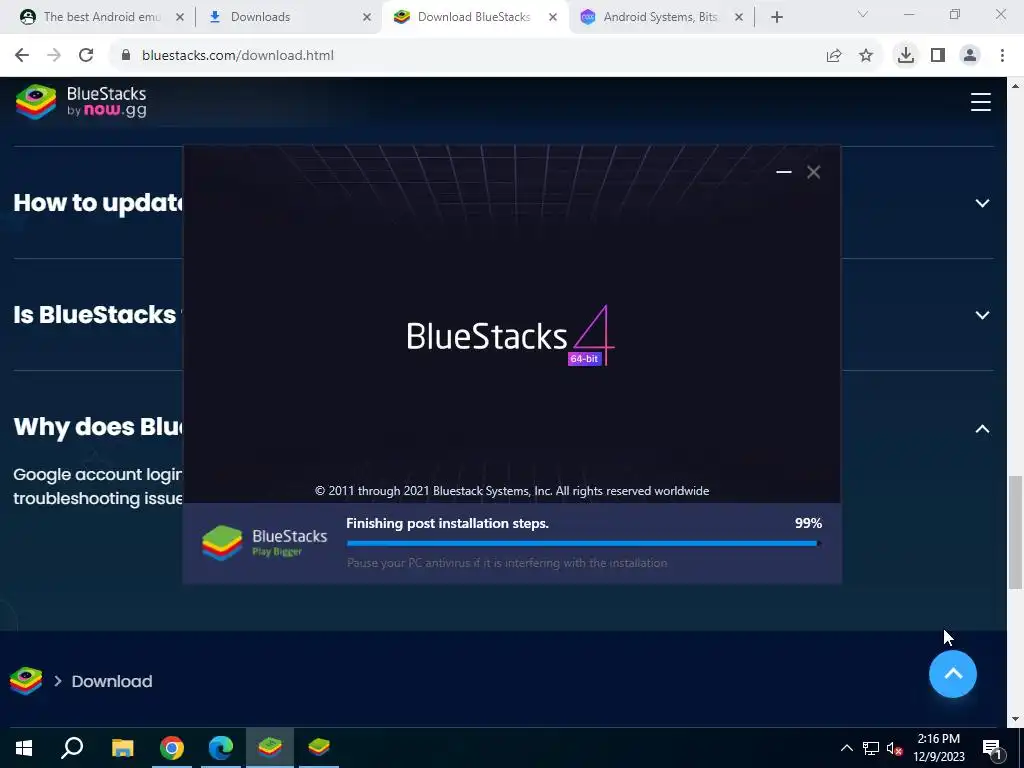Toggle Chrome side panel icon

point(938,56)
